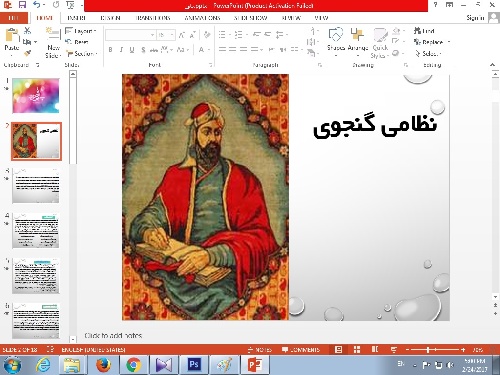This screenshot has height=375, width=500.
Task: Open the Select dropdown
Action: (x=428, y=53)
